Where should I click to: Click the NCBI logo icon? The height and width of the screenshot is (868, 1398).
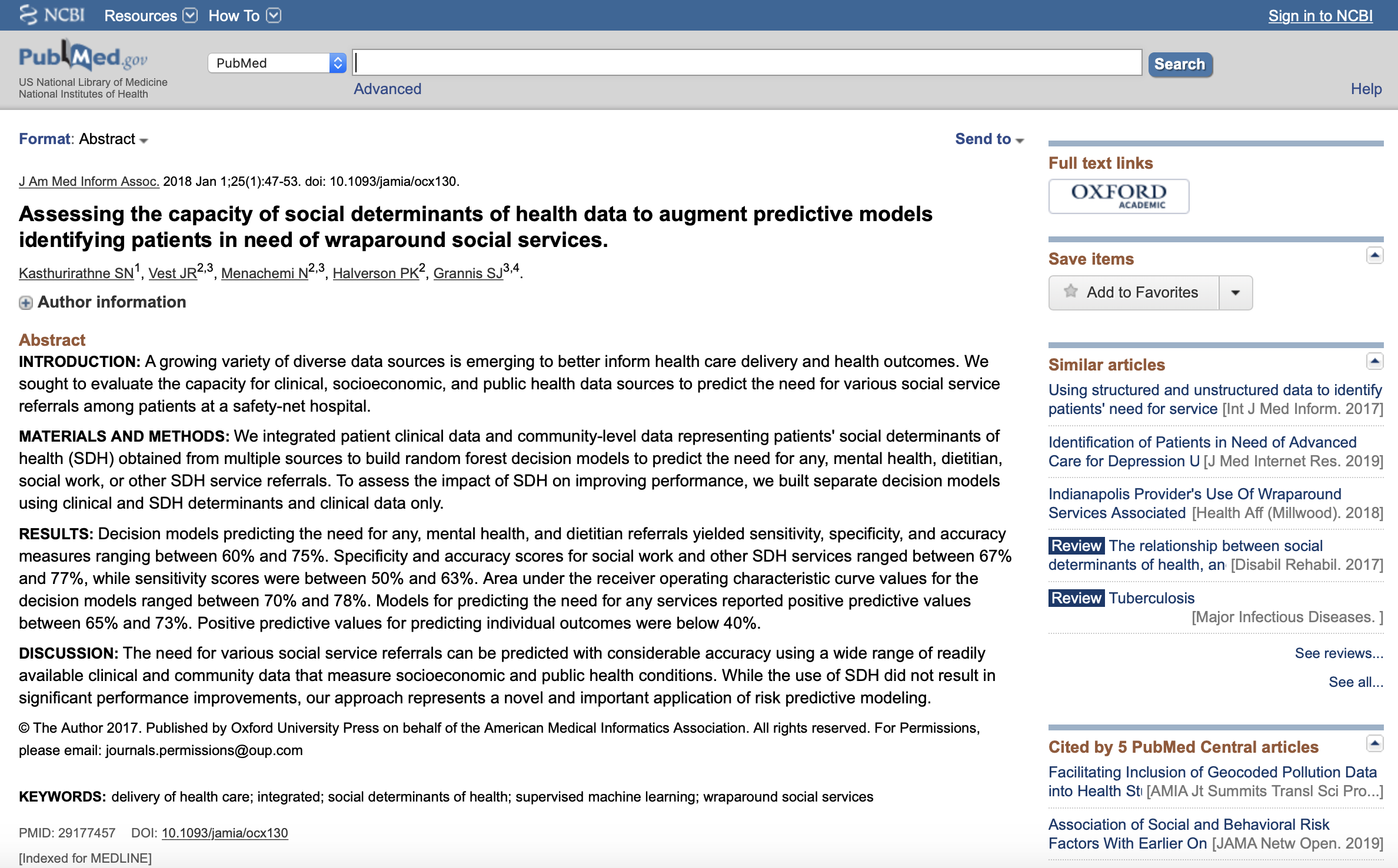52,15
